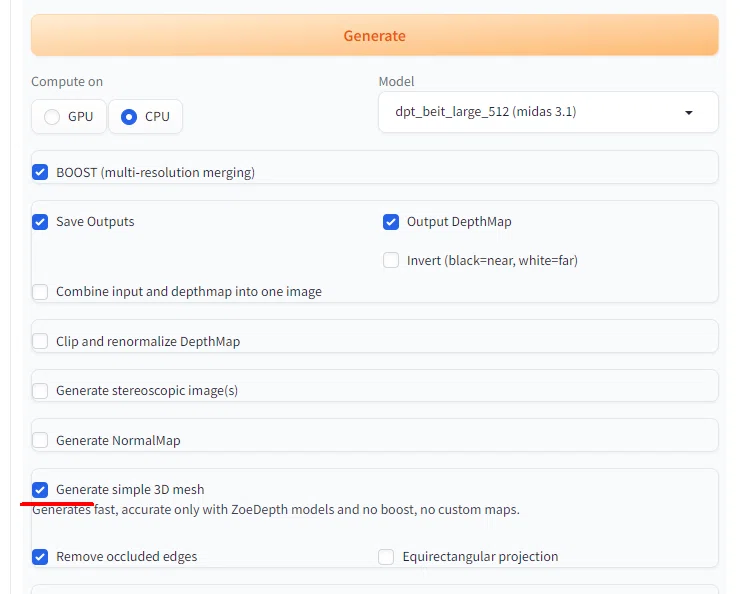Uncheck the Save Outputs checkbox

40,222
